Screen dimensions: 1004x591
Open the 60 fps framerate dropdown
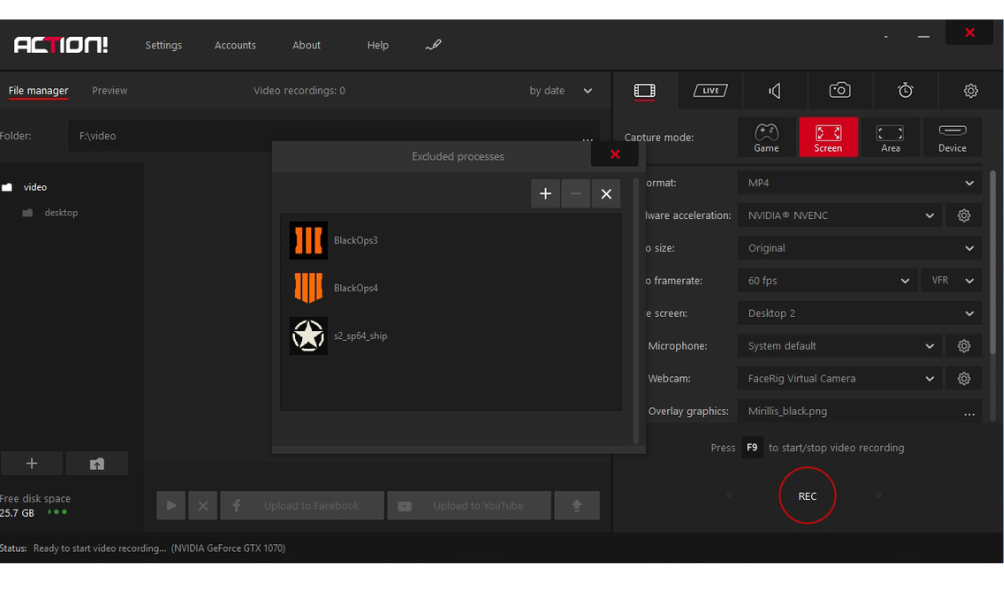pyautogui.click(x=828, y=281)
